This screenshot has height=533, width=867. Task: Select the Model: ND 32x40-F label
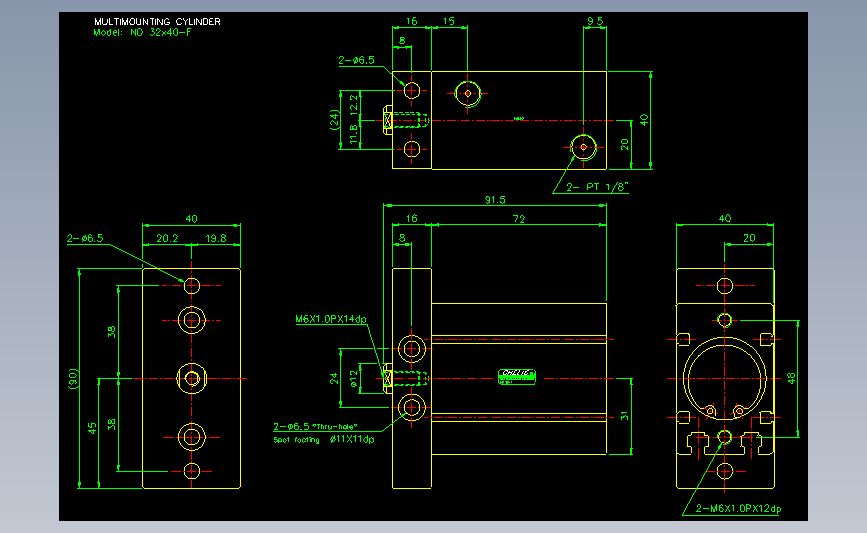(142, 32)
